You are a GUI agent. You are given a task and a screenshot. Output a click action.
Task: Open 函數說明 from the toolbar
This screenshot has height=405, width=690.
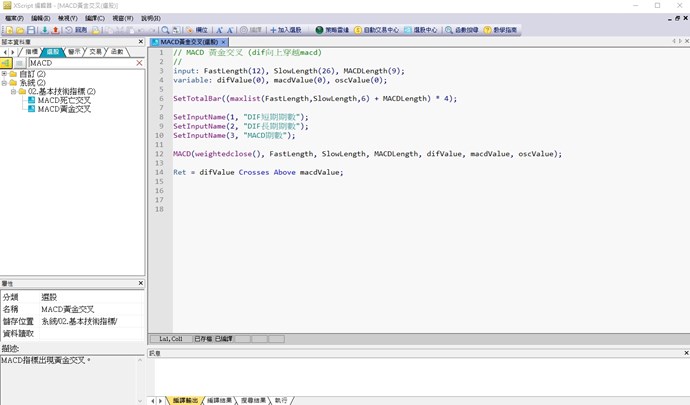coord(461,30)
